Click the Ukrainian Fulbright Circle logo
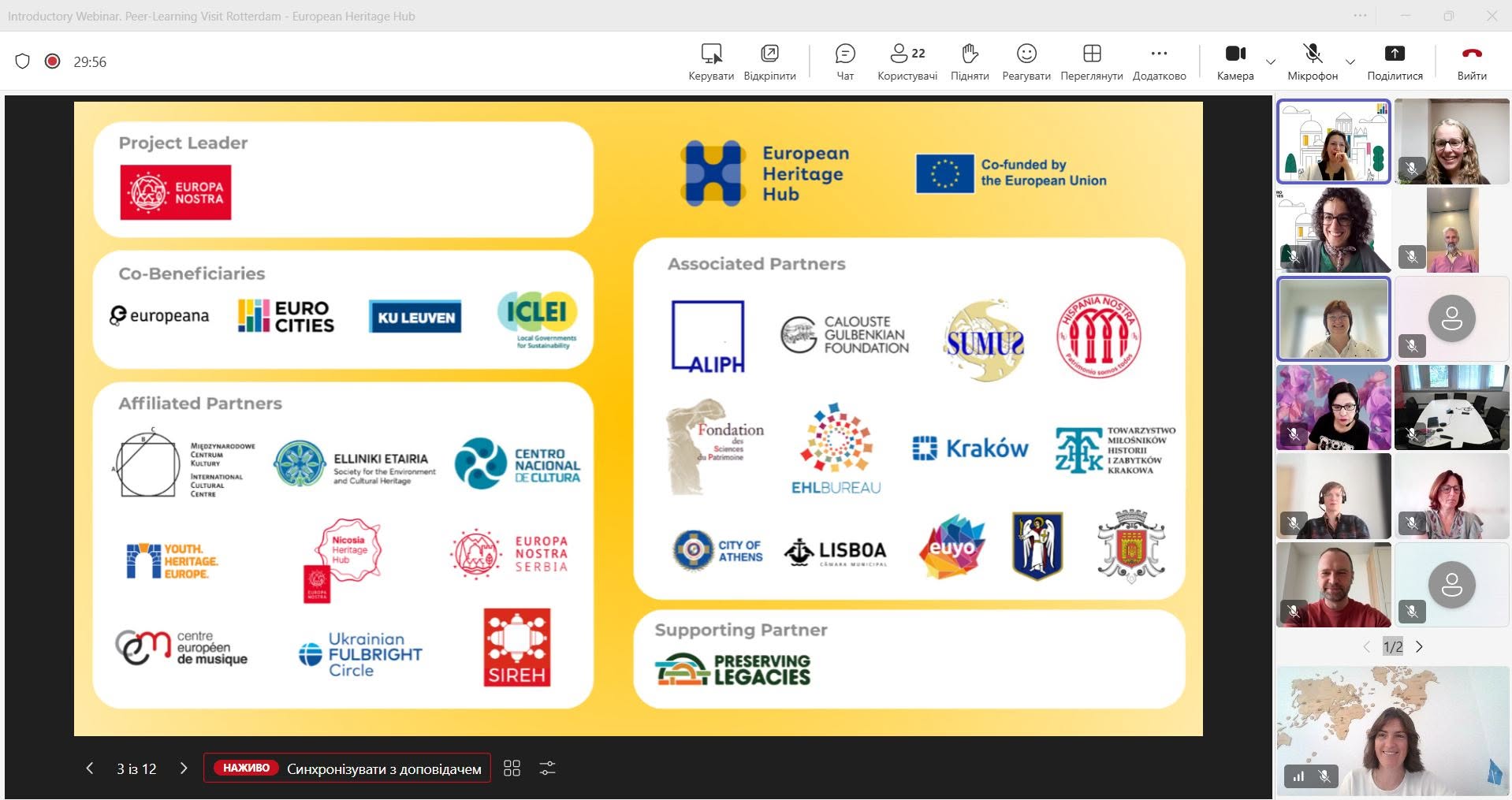Image resolution: width=1512 pixels, height=800 pixels. 361,654
